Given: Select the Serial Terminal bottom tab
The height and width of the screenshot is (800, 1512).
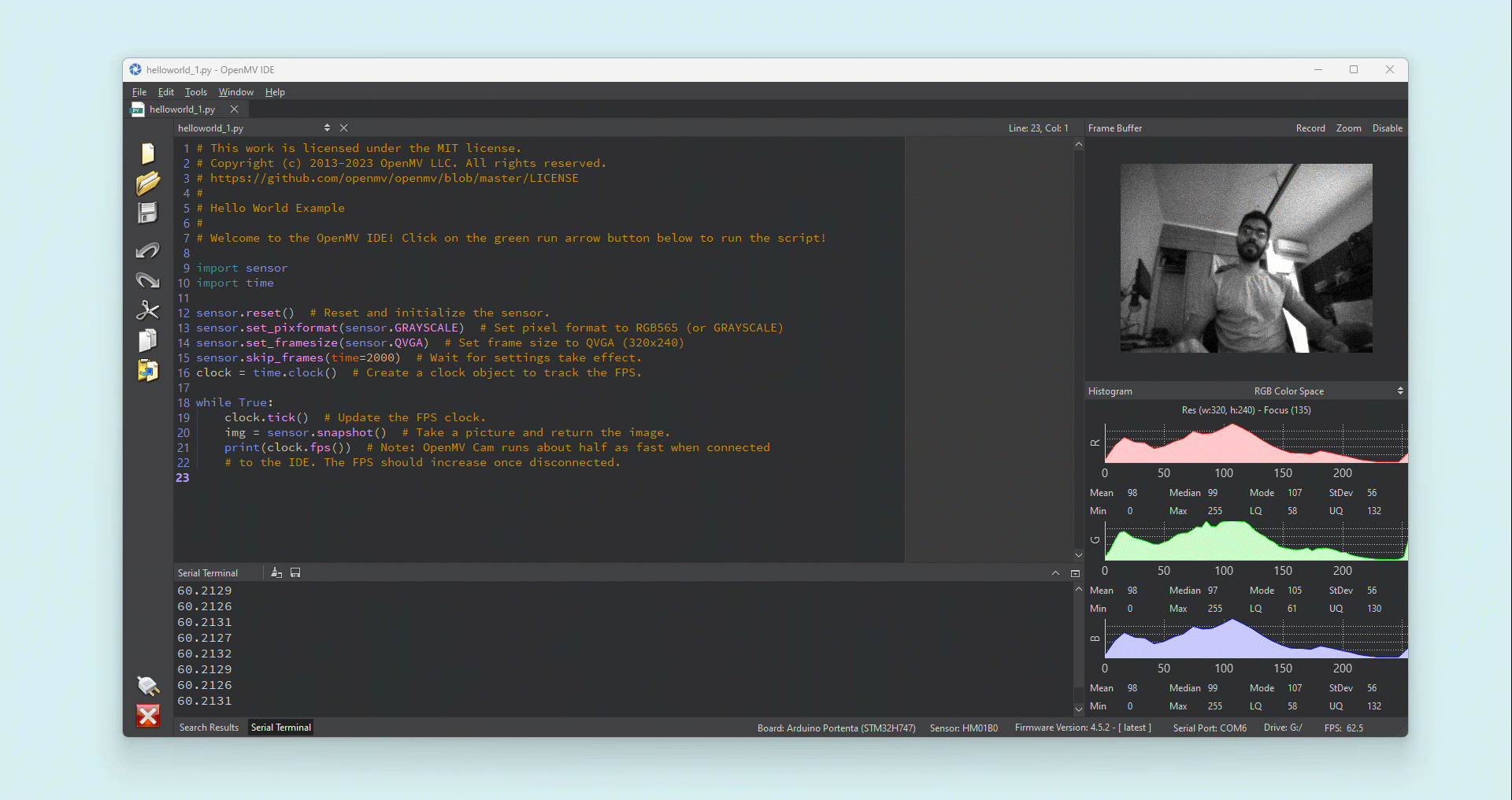Looking at the screenshot, I should coord(281,728).
